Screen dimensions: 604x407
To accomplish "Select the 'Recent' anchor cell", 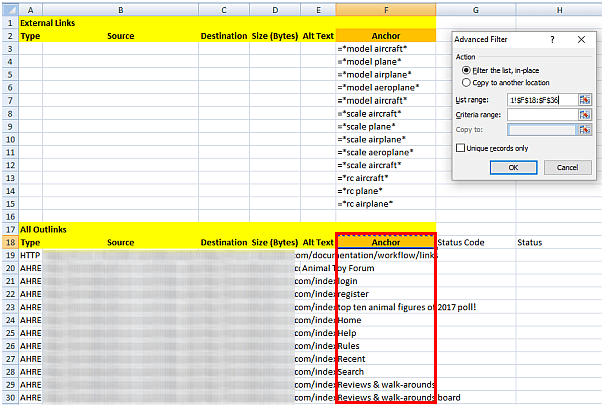I will (x=386, y=359).
